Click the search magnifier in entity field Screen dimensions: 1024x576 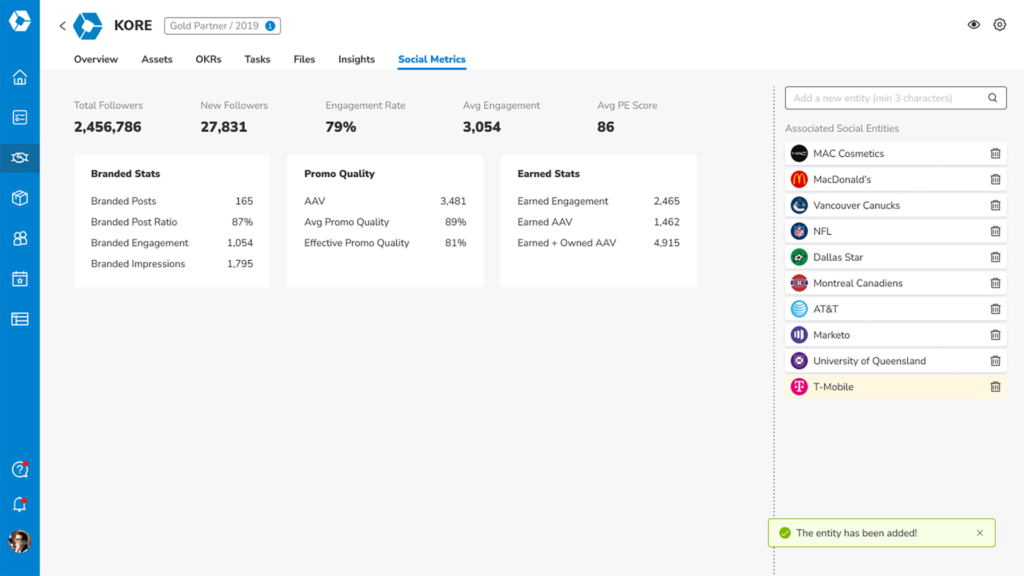pyautogui.click(x=993, y=98)
